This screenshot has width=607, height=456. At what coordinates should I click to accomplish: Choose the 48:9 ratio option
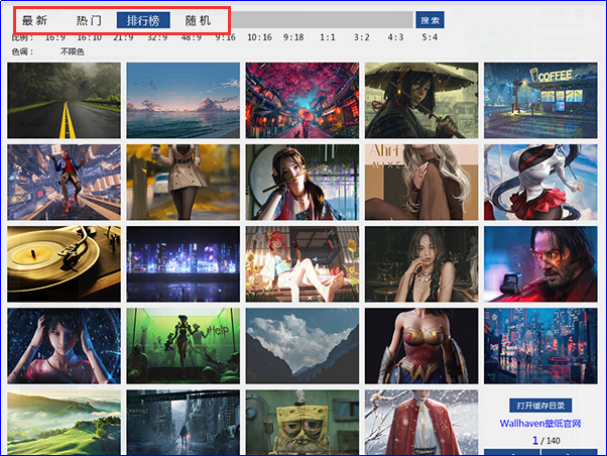[x=191, y=38]
